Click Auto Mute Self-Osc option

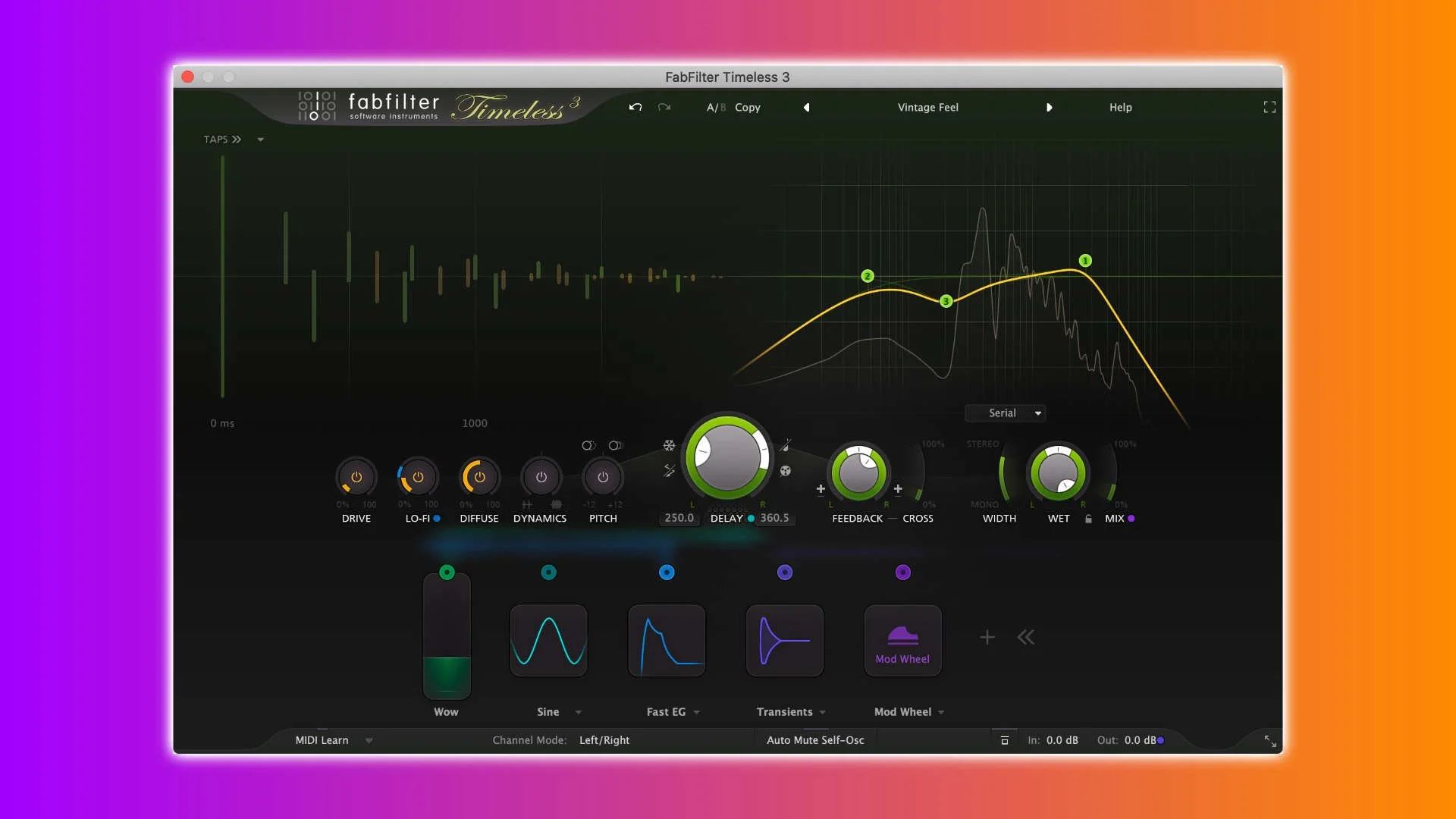(x=815, y=740)
